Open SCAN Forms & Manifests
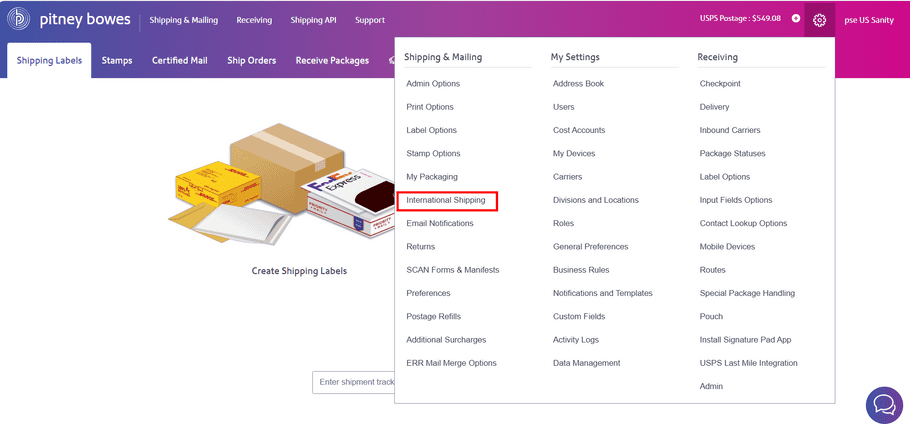 (453, 270)
